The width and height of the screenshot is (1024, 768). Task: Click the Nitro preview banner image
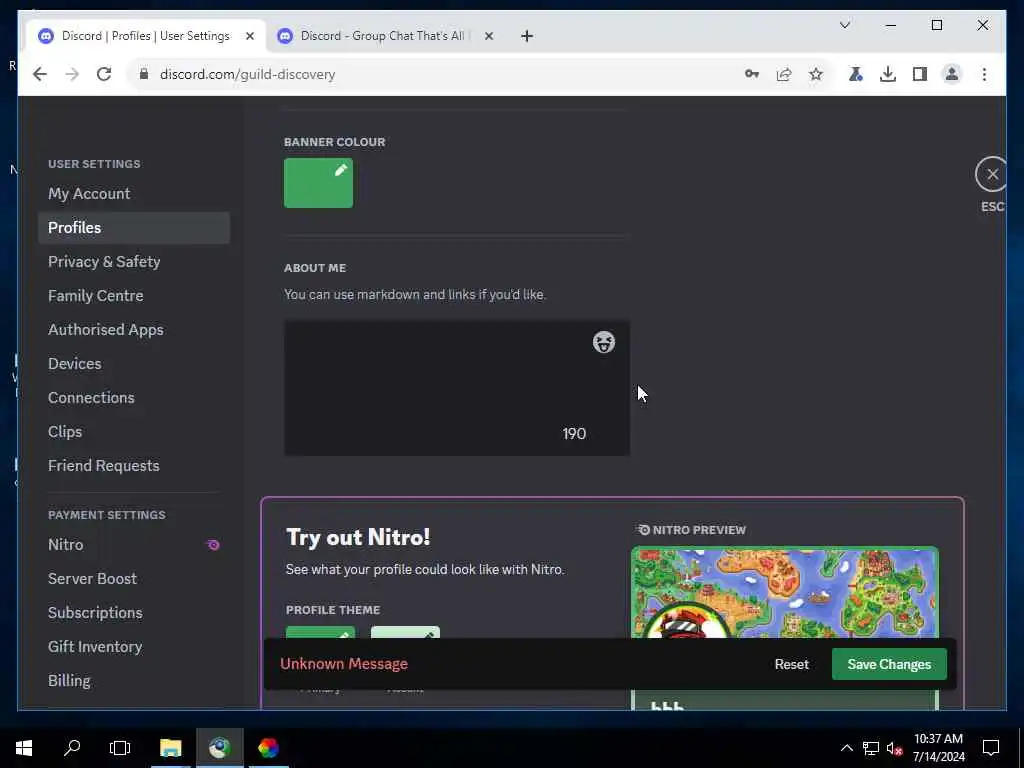(x=785, y=592)
